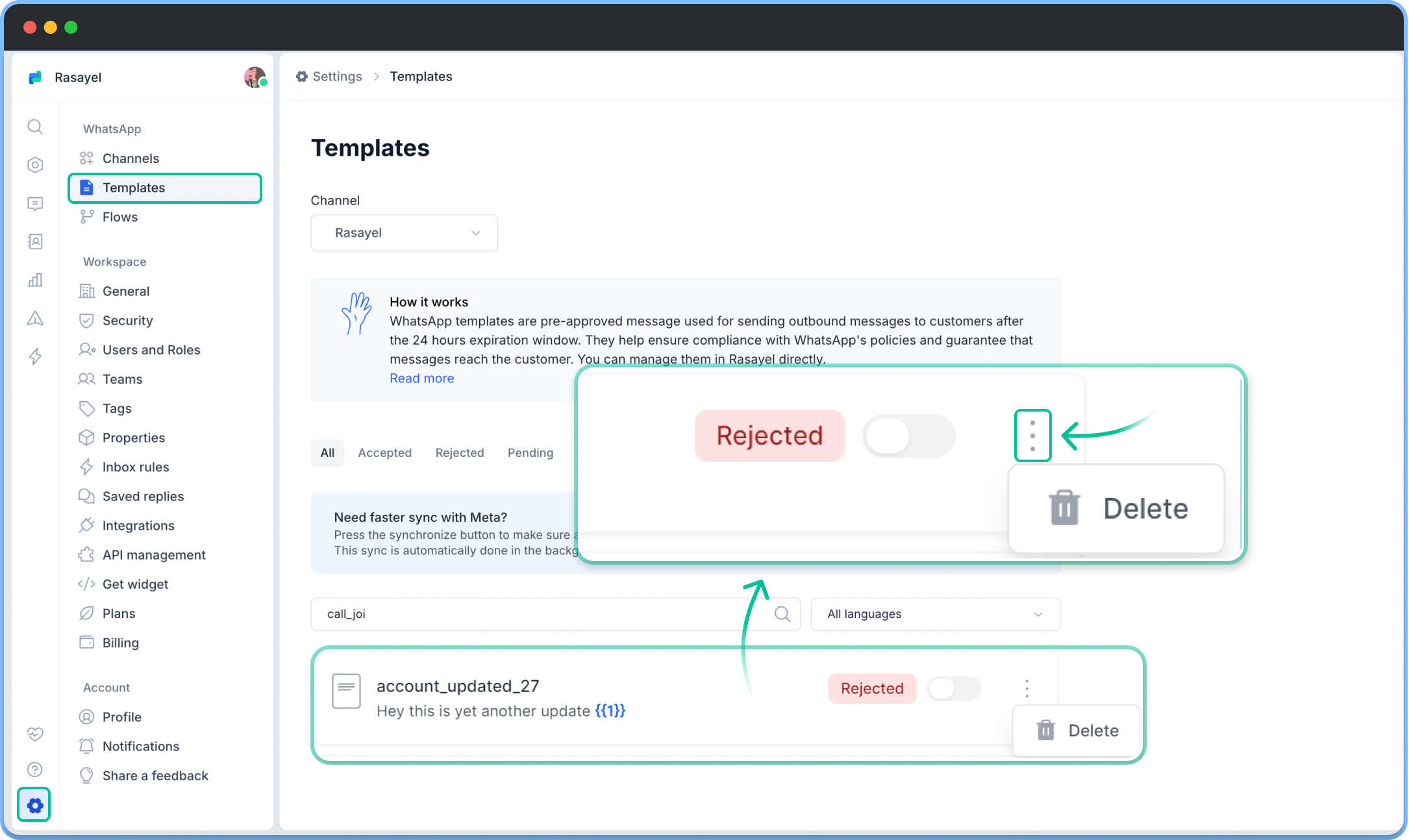Flip the large toggle in the zoomed callout

click(x=908, y=436)
